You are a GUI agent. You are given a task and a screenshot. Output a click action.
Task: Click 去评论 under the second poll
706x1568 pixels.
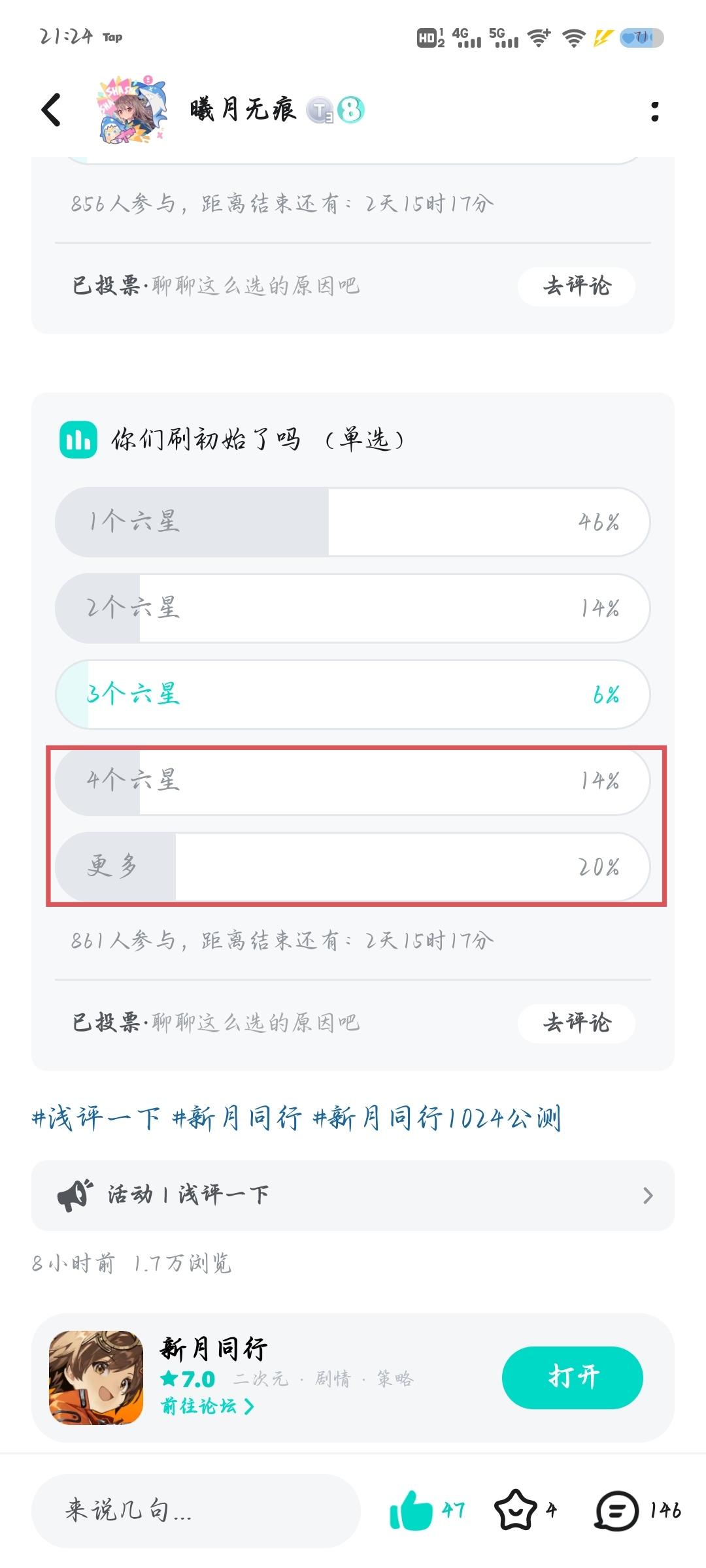[x=577, y=1023]
